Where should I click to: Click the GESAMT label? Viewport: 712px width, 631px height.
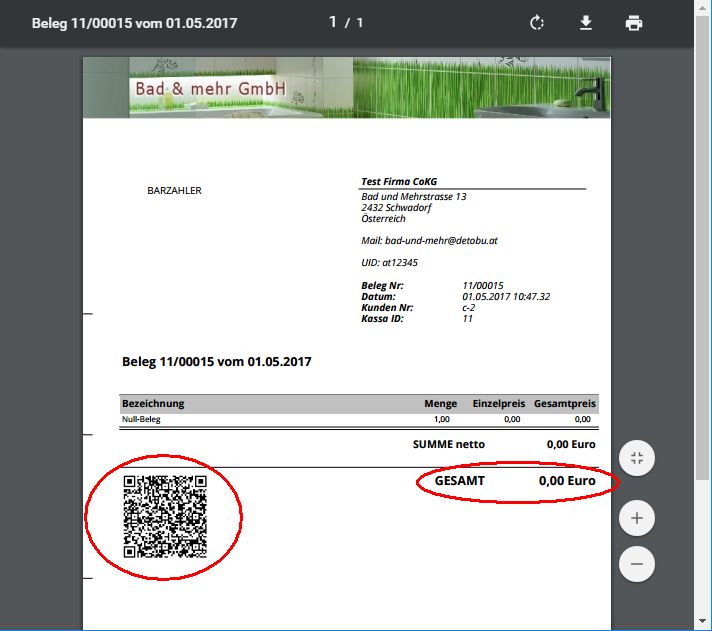(460, 481)
